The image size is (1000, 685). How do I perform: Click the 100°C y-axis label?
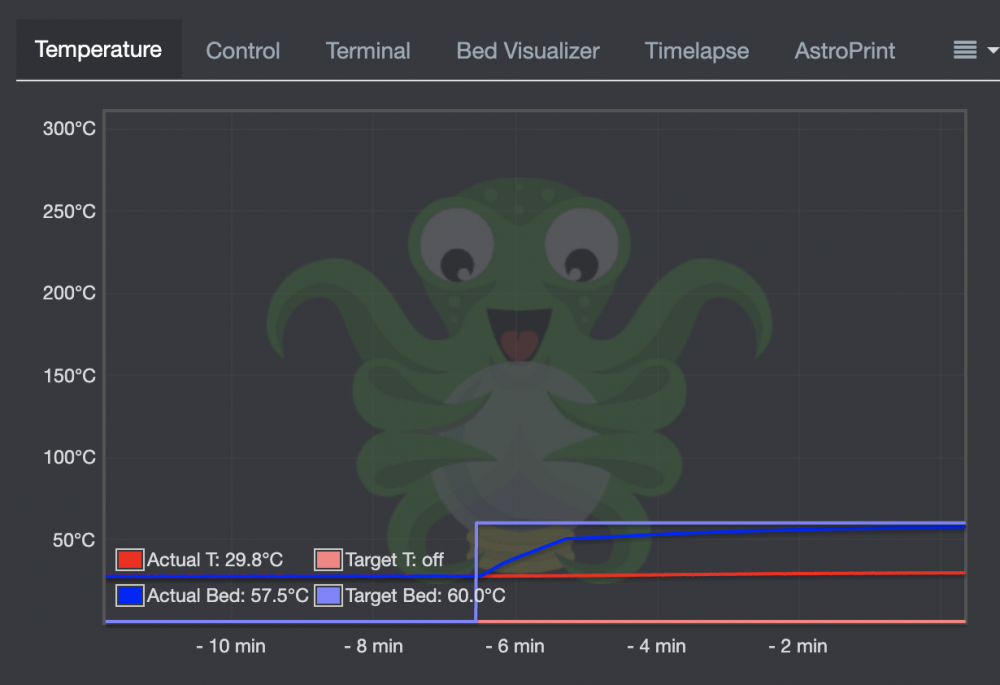point(69,458)
